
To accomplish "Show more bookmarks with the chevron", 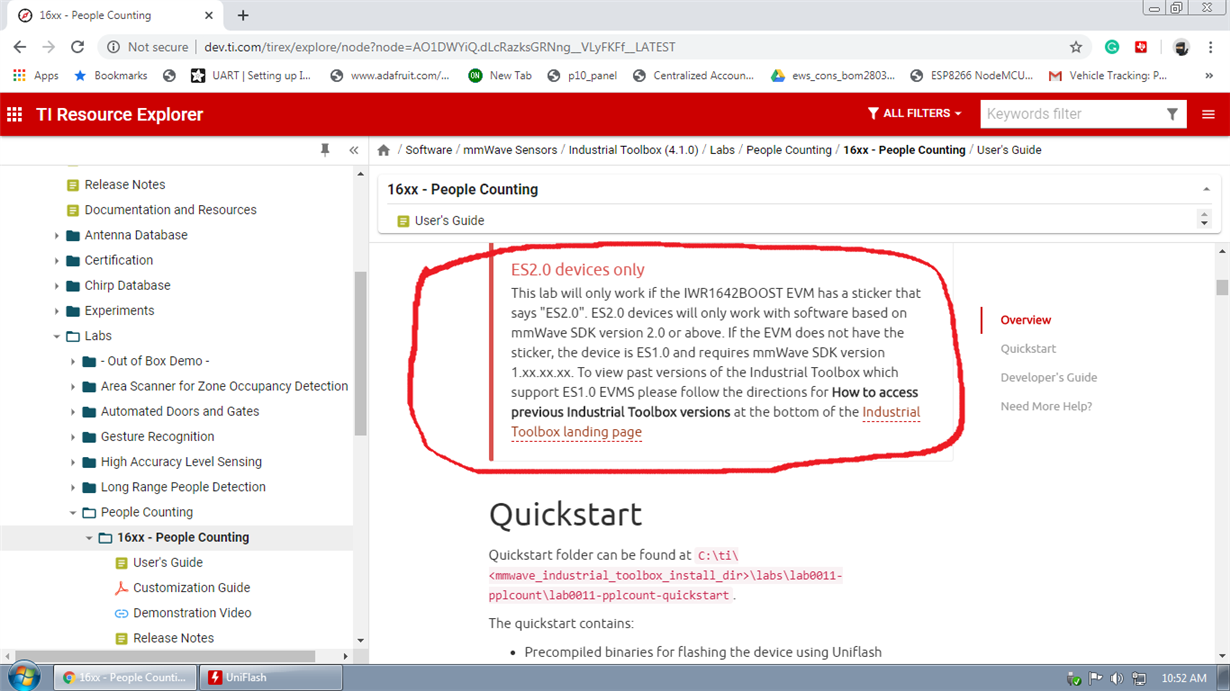I will click(1209, 76).
